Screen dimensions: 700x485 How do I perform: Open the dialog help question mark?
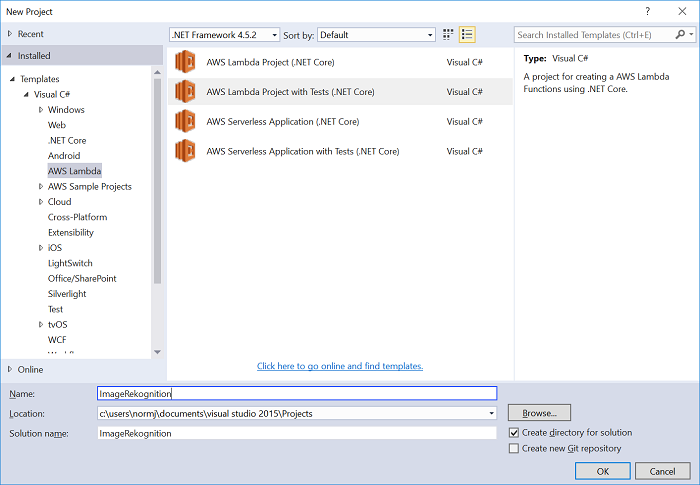[647, 12]
